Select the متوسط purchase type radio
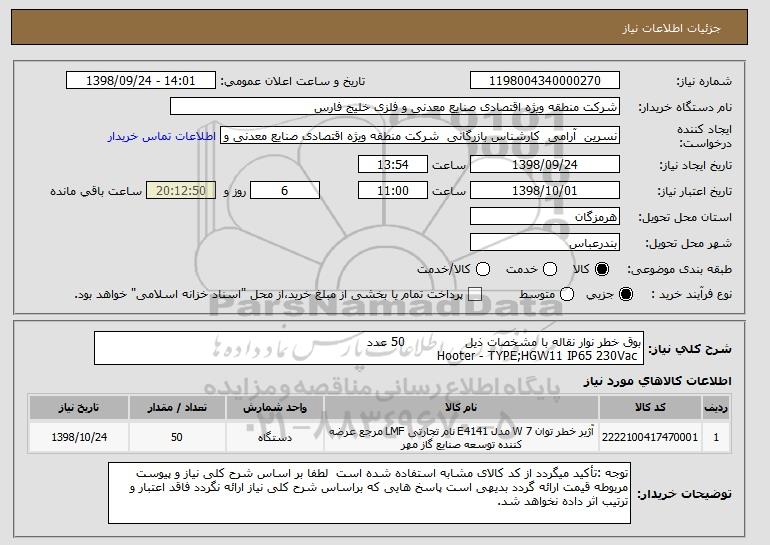The width and height of the screenshot is (770, 545). coord(567,295)
